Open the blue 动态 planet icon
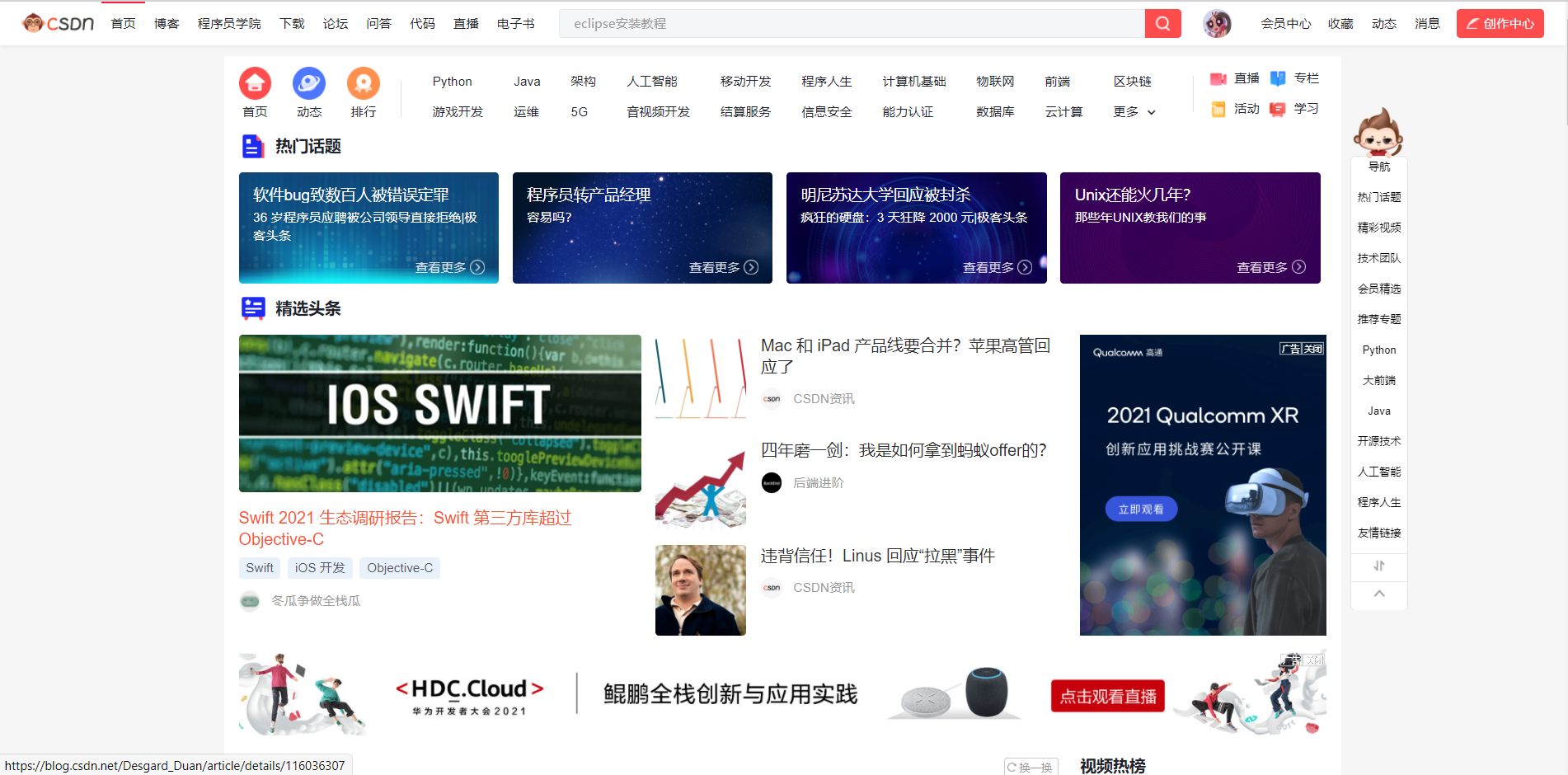The height and width of the screenshot is (775, 1568). pos(309,83)
